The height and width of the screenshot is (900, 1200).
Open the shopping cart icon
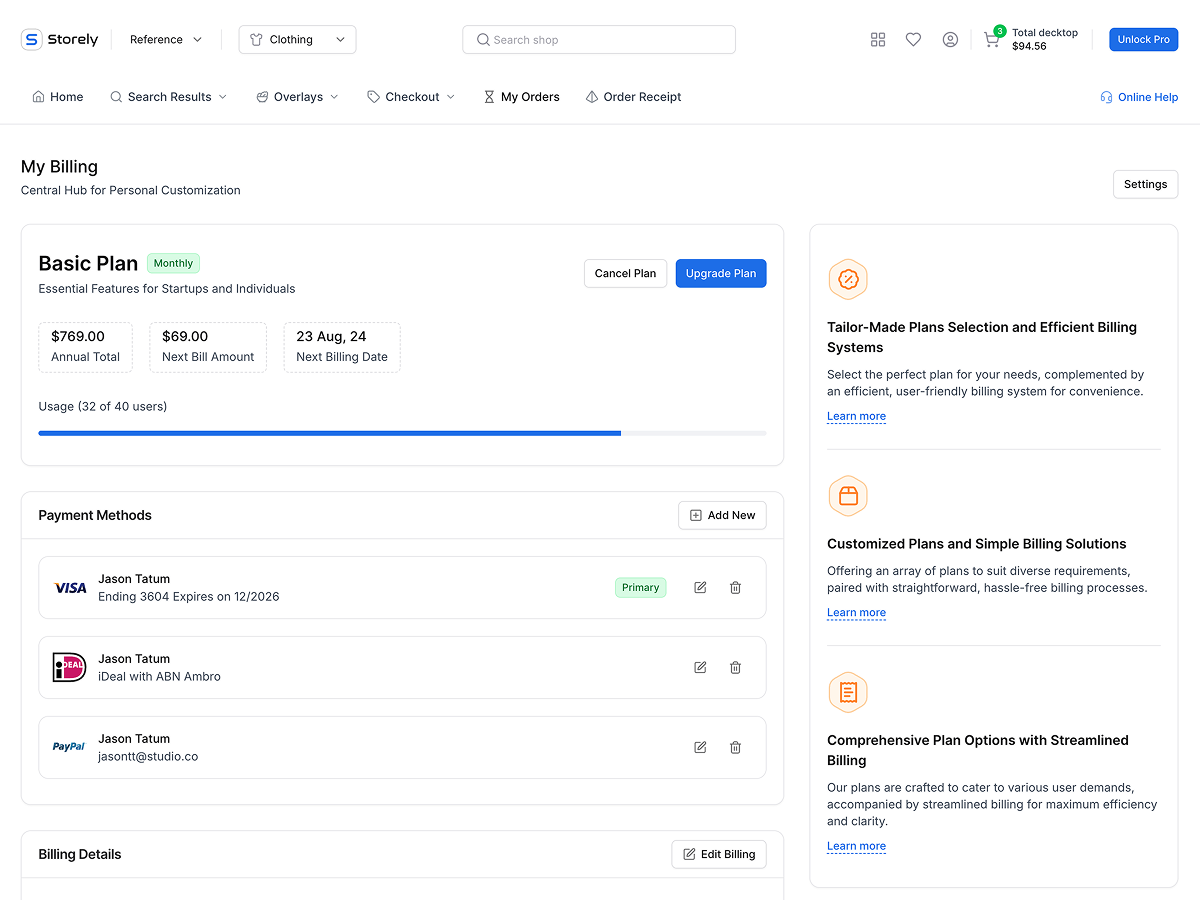(x=991, y=41)
